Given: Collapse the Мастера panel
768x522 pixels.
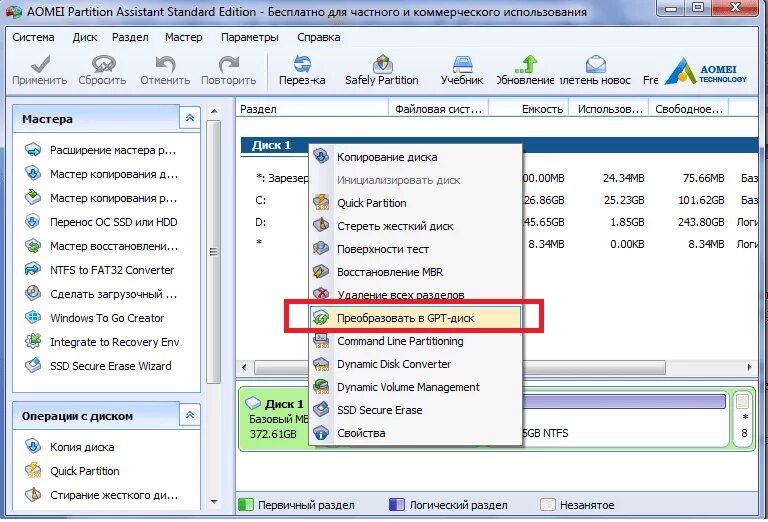Looking at the screenshot, I should 190,118.
